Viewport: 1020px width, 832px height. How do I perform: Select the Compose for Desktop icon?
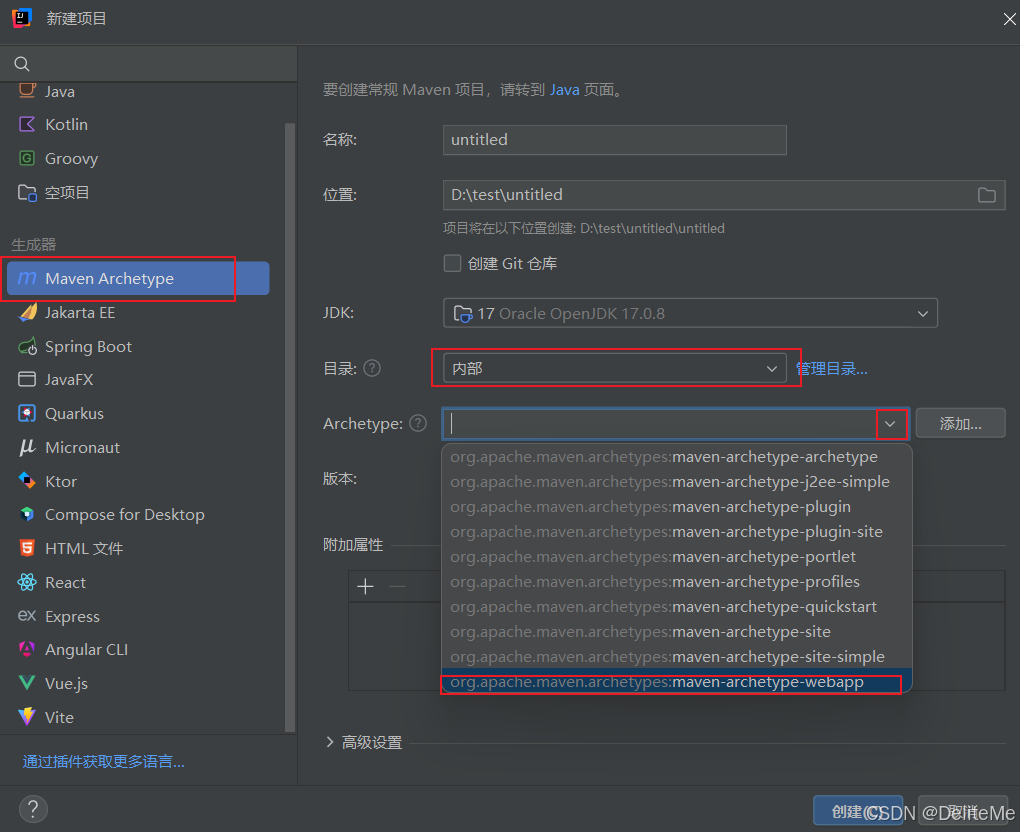27,515
